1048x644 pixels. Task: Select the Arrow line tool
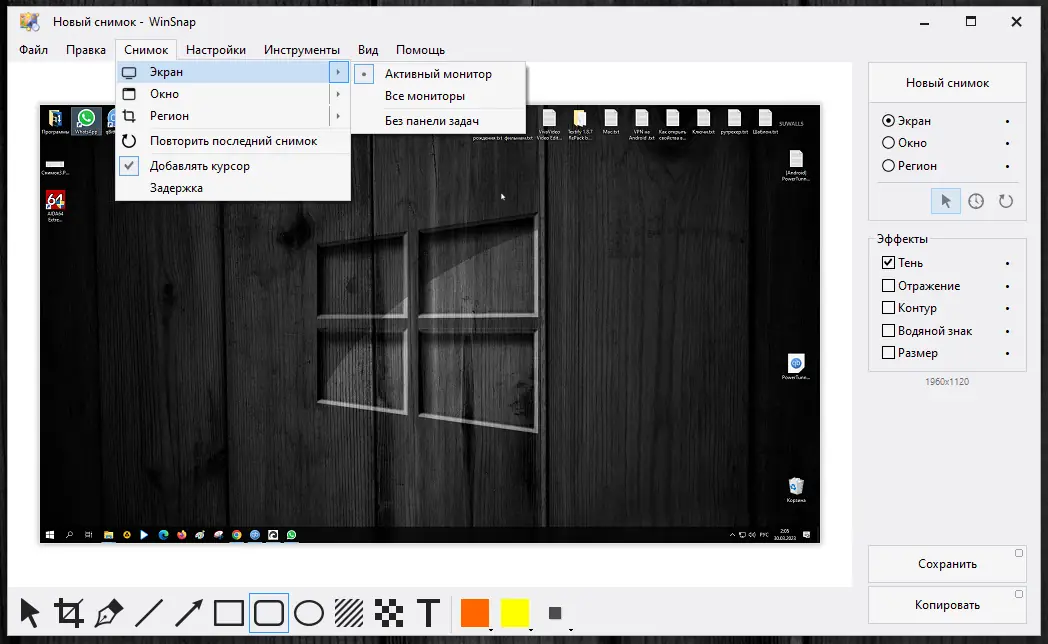pos(188,612)
